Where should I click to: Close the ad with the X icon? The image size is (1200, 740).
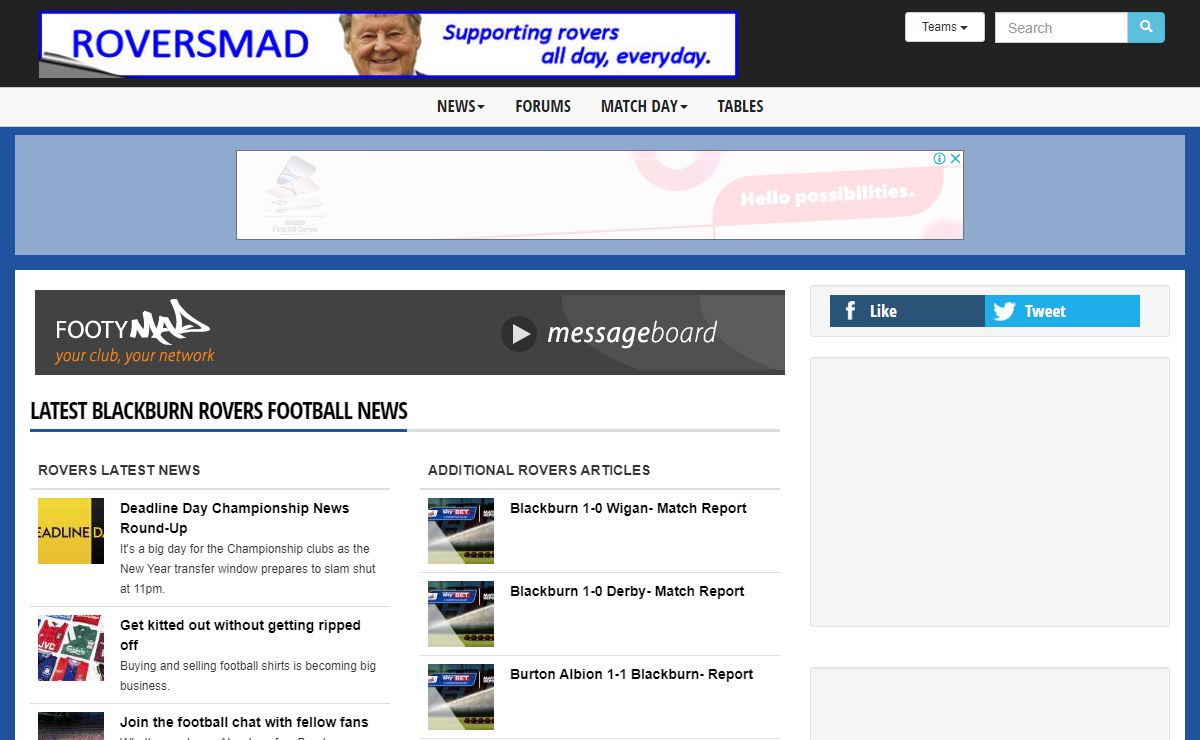point(955,158)
